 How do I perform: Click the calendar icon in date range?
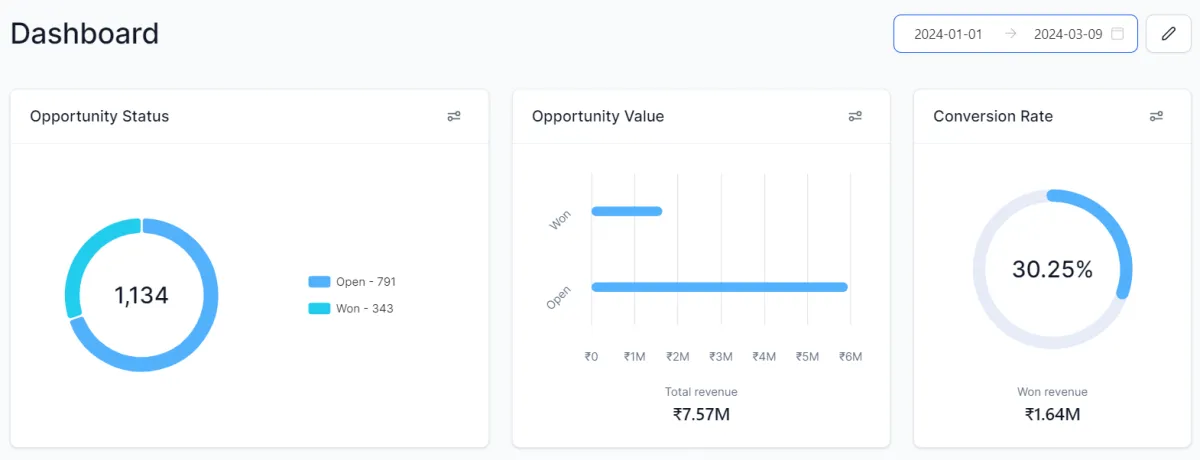tap(1118, 34)
